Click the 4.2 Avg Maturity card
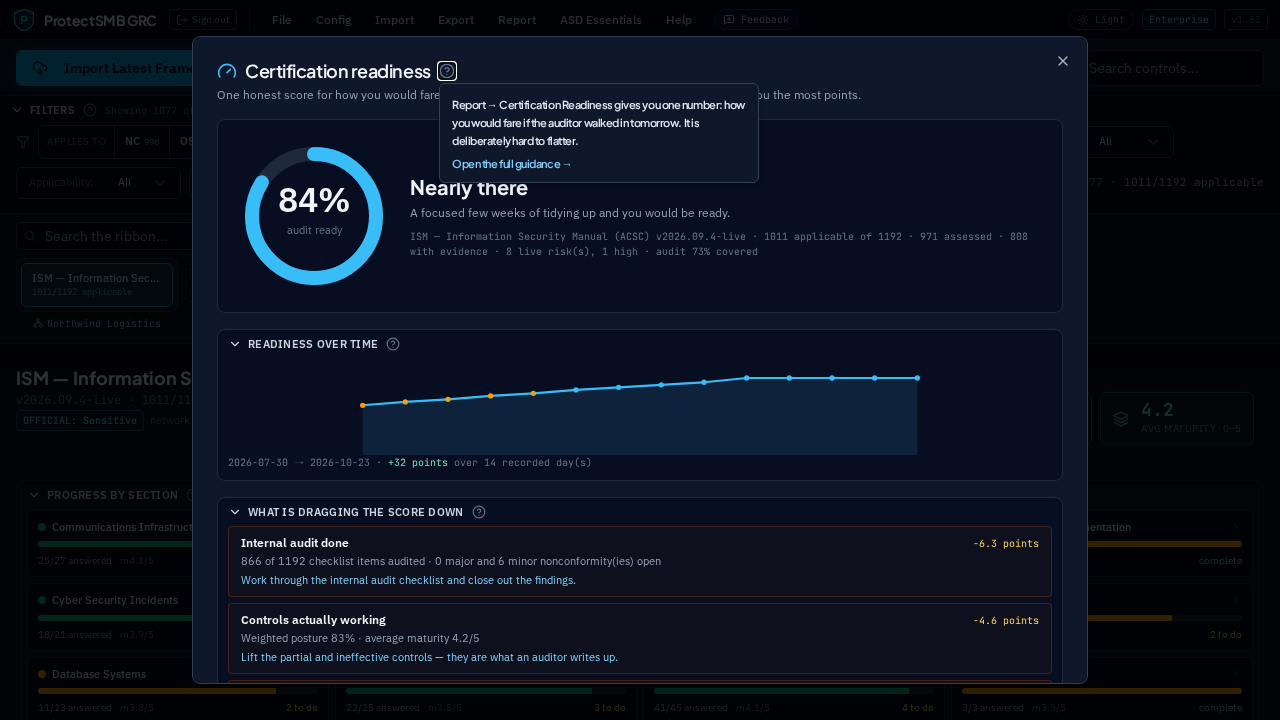The image size is (1280, 720). (x=1177, y=418)
